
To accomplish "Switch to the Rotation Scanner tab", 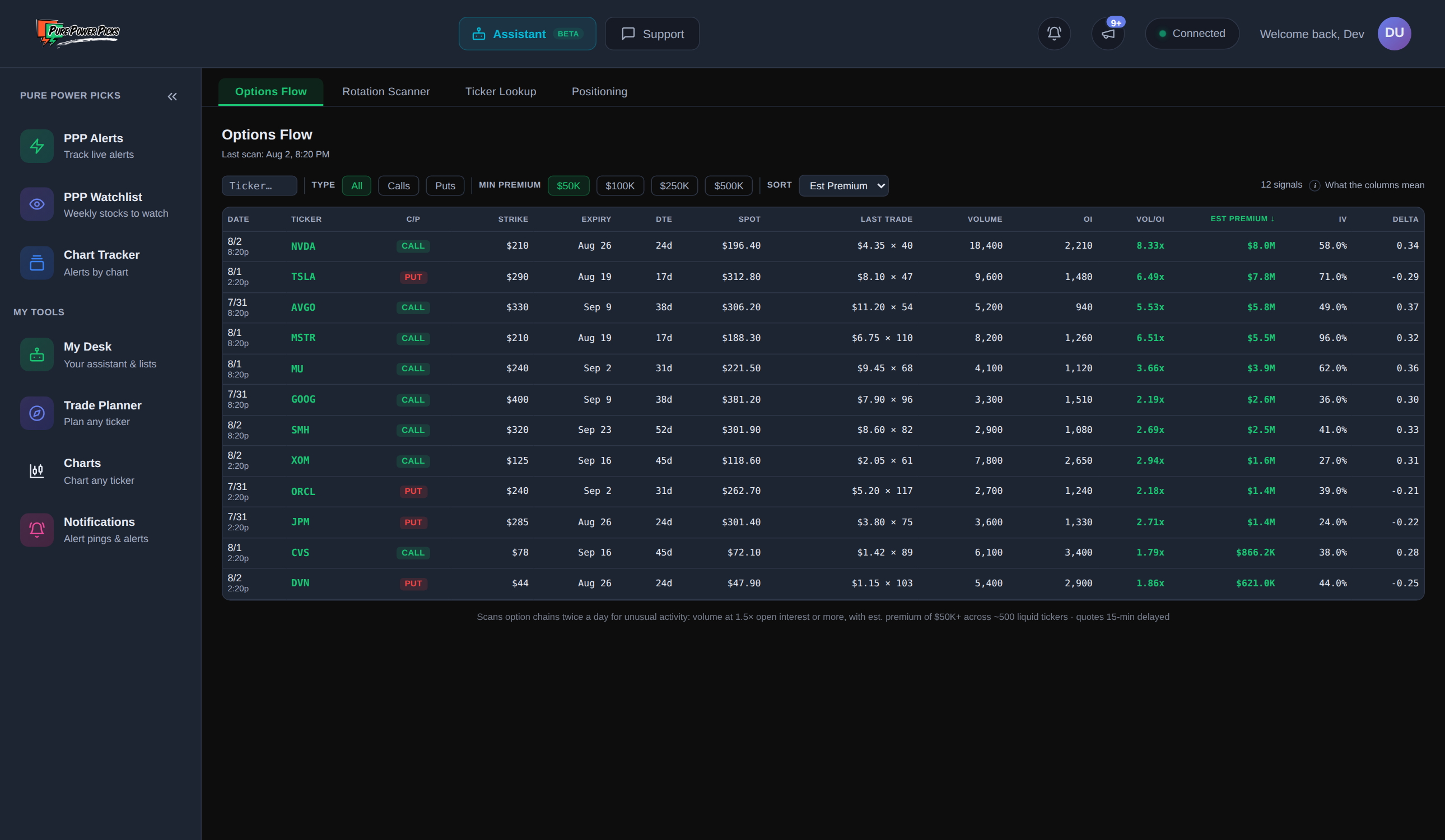I will 386,92.
